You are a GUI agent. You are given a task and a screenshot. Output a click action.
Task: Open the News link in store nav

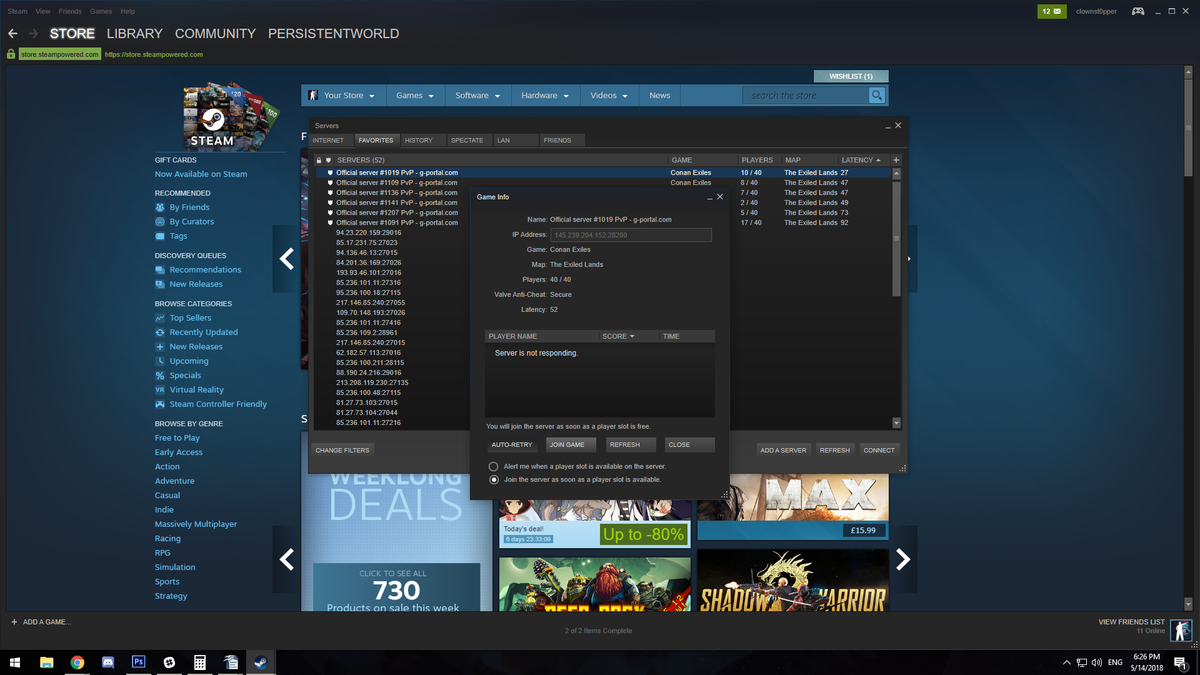[x=660, y=95]
